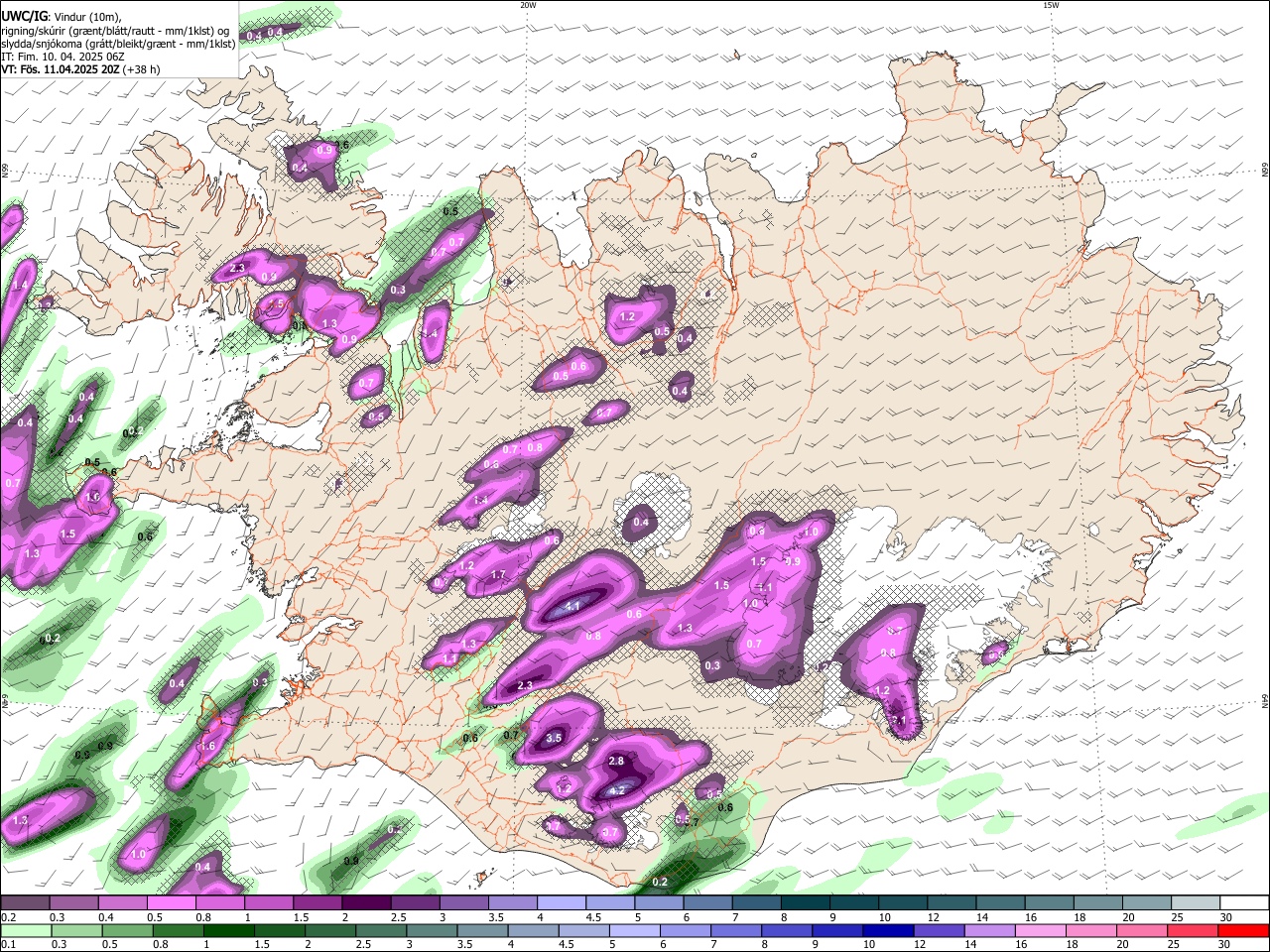Click the dark plum 0.2 swatch in upper legend row
This screenshot has width=1270, height=952.
[25, 902]
